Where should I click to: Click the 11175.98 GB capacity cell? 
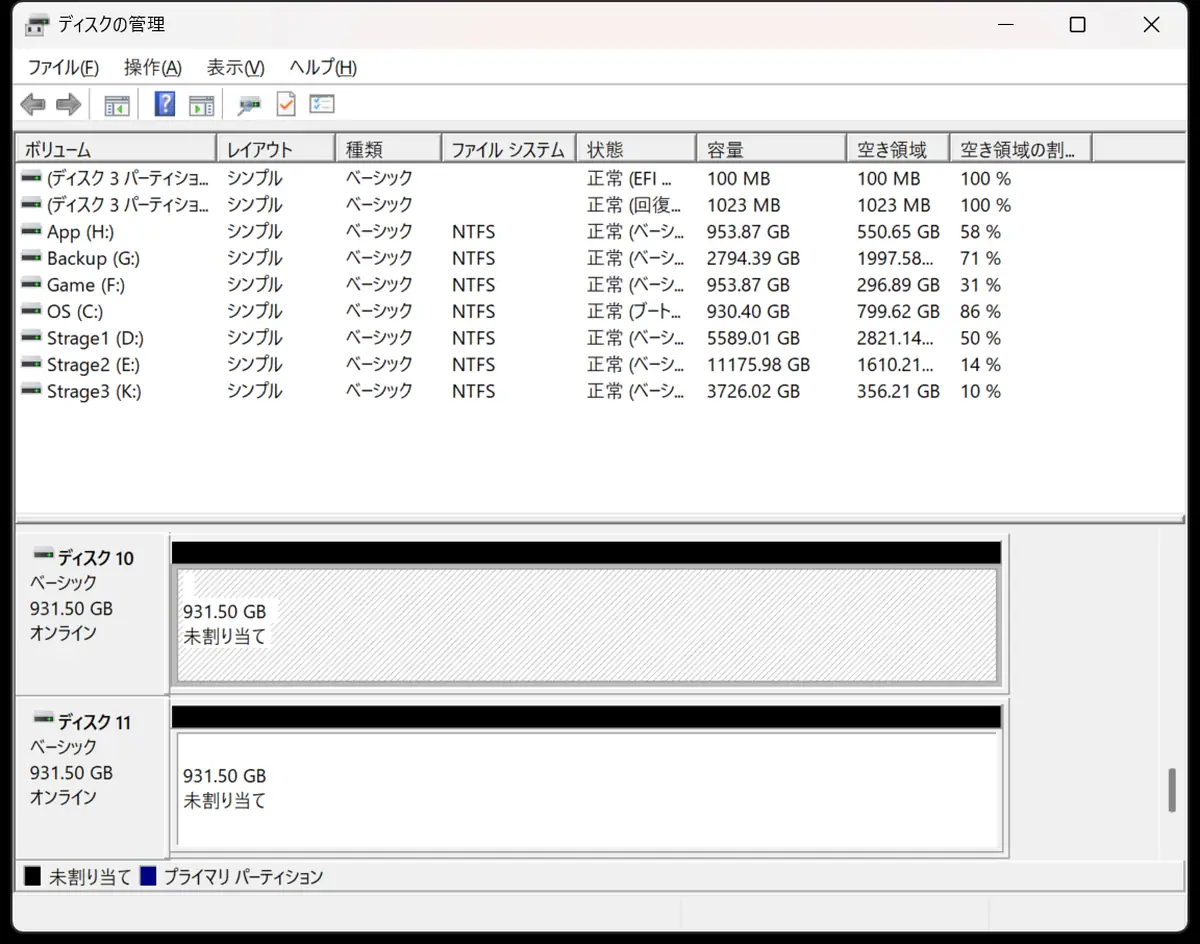tap(758, 365)
